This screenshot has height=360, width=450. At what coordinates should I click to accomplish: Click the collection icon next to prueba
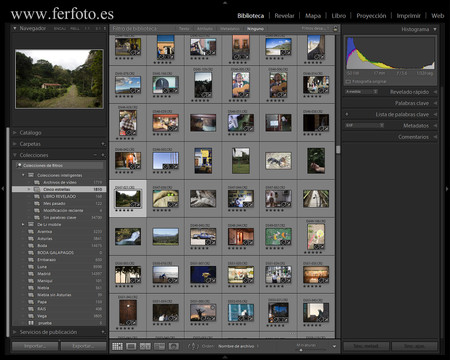(x=31, y=323)
